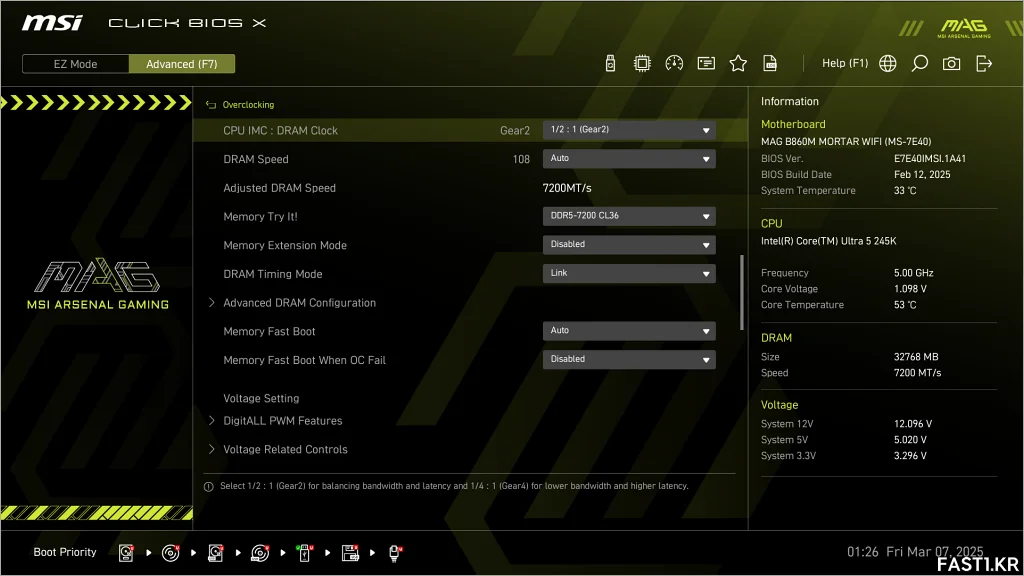The image size is (1024, 576).
Task: Open the M-Flash USB update icon
Action: point(610,63)
